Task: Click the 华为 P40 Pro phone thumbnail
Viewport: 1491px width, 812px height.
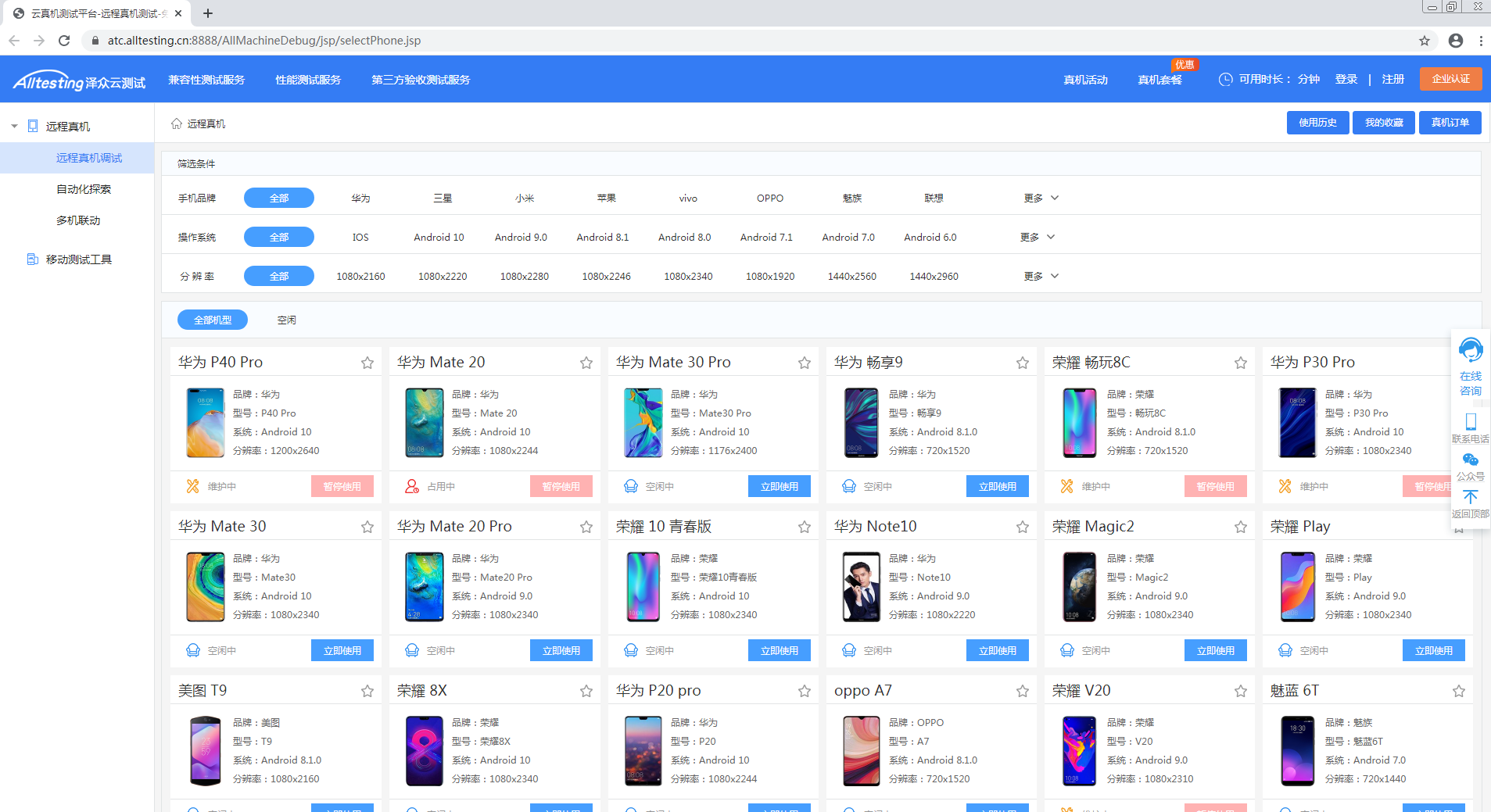Action: tap(206, 423)
